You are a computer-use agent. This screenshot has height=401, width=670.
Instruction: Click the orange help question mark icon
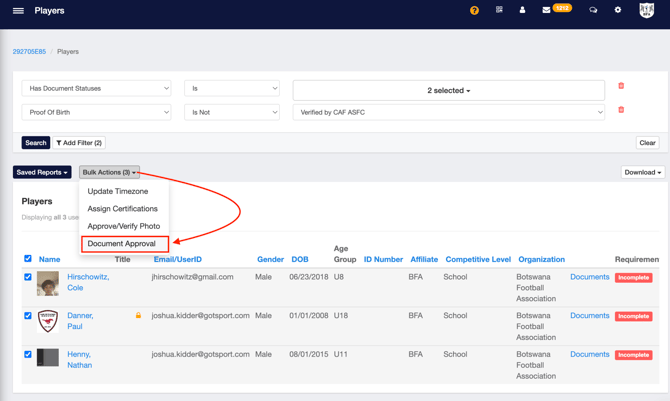click(474, 11)
